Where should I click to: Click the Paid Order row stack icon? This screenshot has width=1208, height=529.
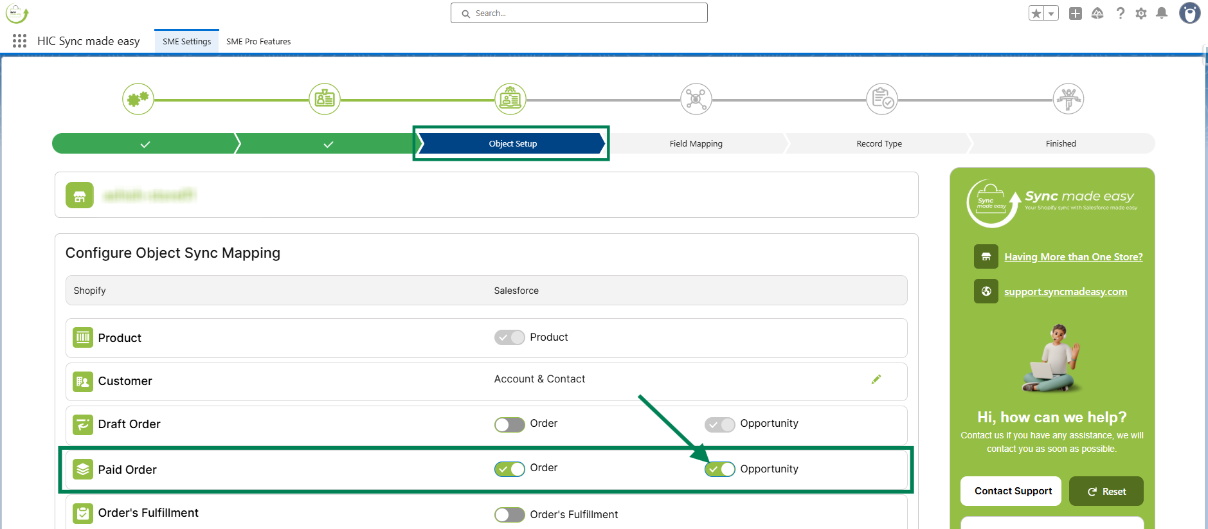pos(83,469)
